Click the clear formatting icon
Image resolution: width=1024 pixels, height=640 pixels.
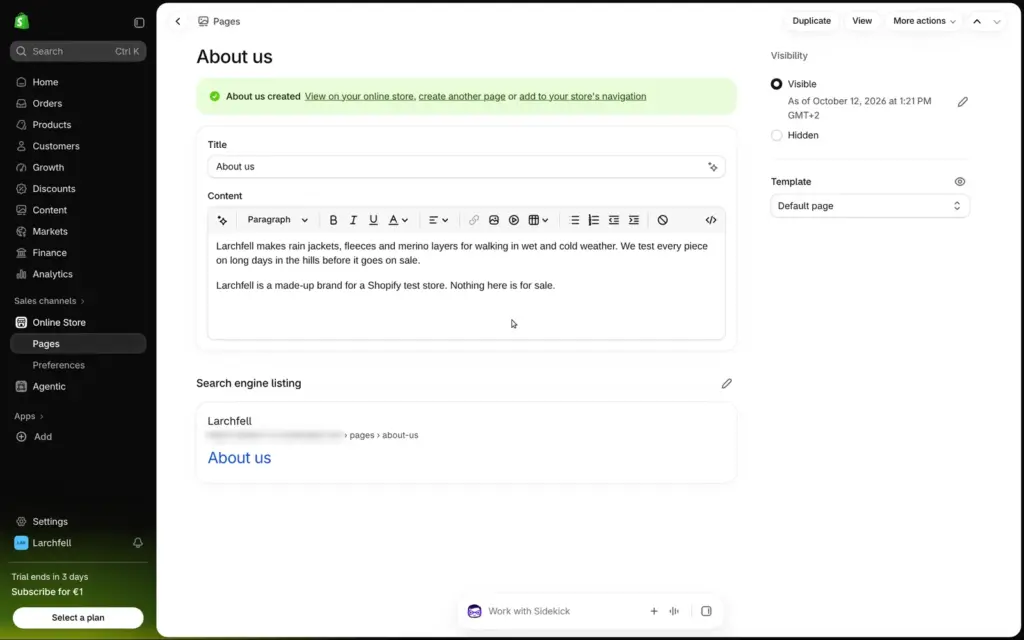pyautogui.click(x=663, y=220)
